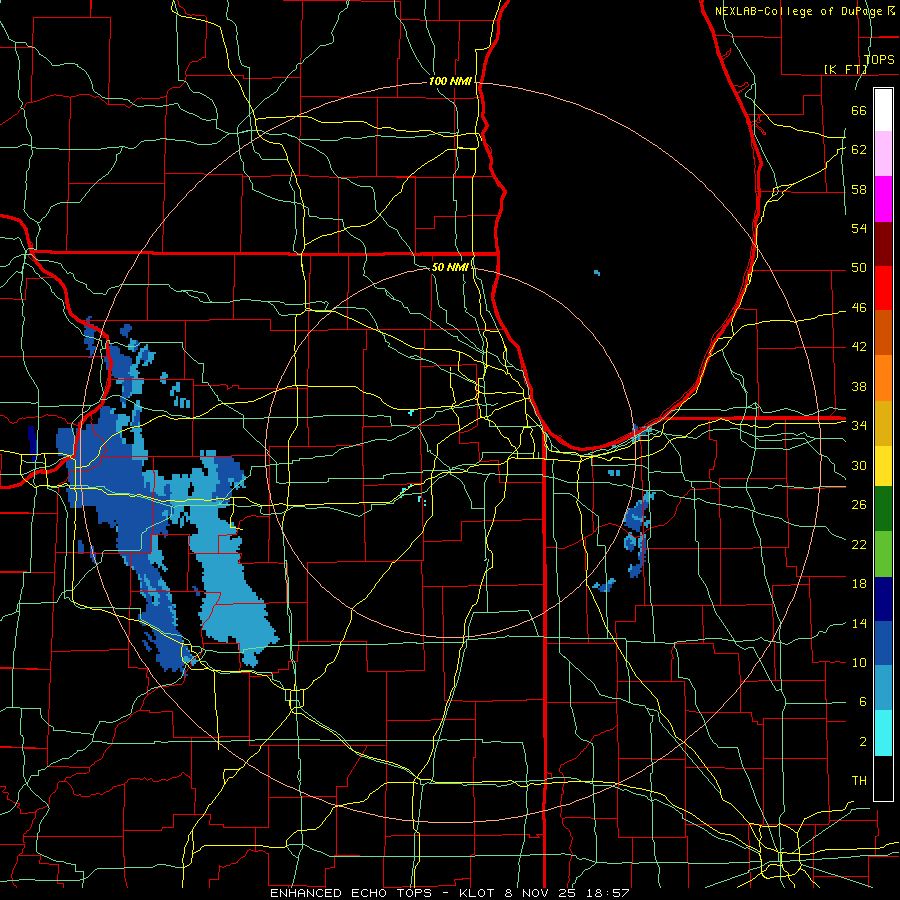This screenshot has height=900, width=900.
Task: Click the navy 22 kft legend swatch
Action: [883, 599]
